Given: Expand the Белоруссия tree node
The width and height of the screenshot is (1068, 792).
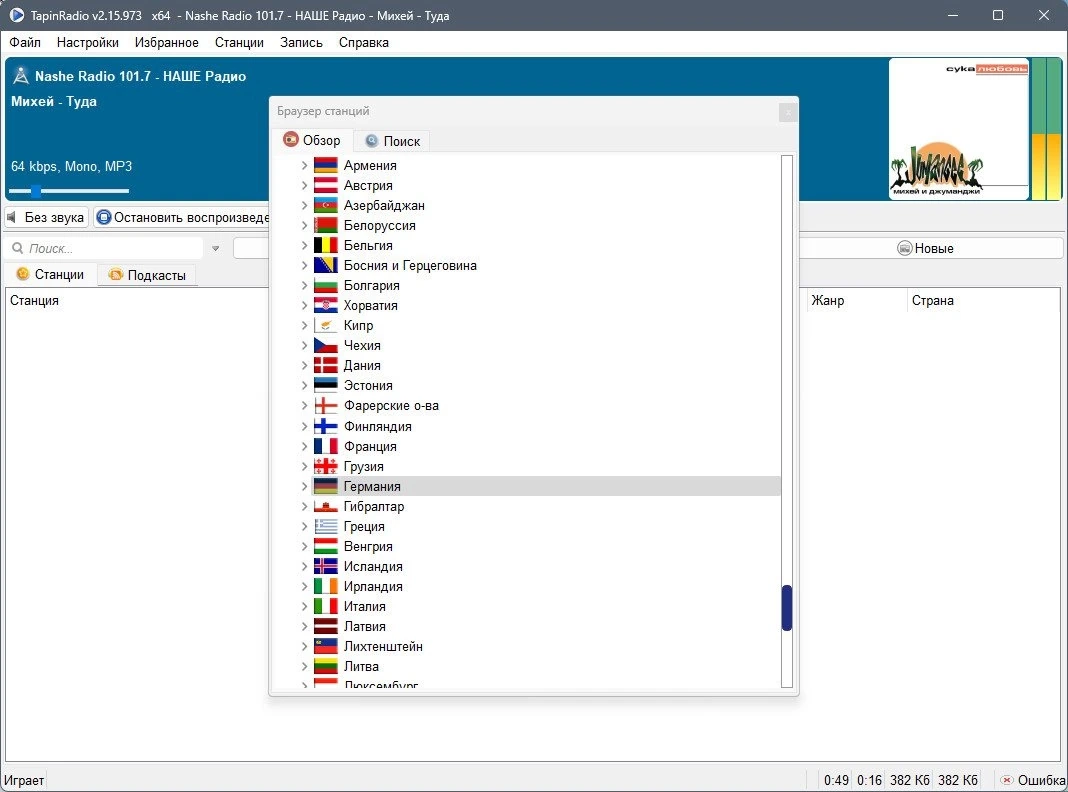Looking at the screenshot, I should pos(304,225).
